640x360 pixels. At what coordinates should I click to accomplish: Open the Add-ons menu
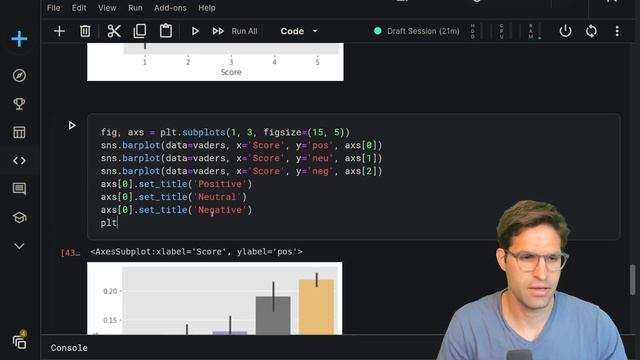click(170, 8)
